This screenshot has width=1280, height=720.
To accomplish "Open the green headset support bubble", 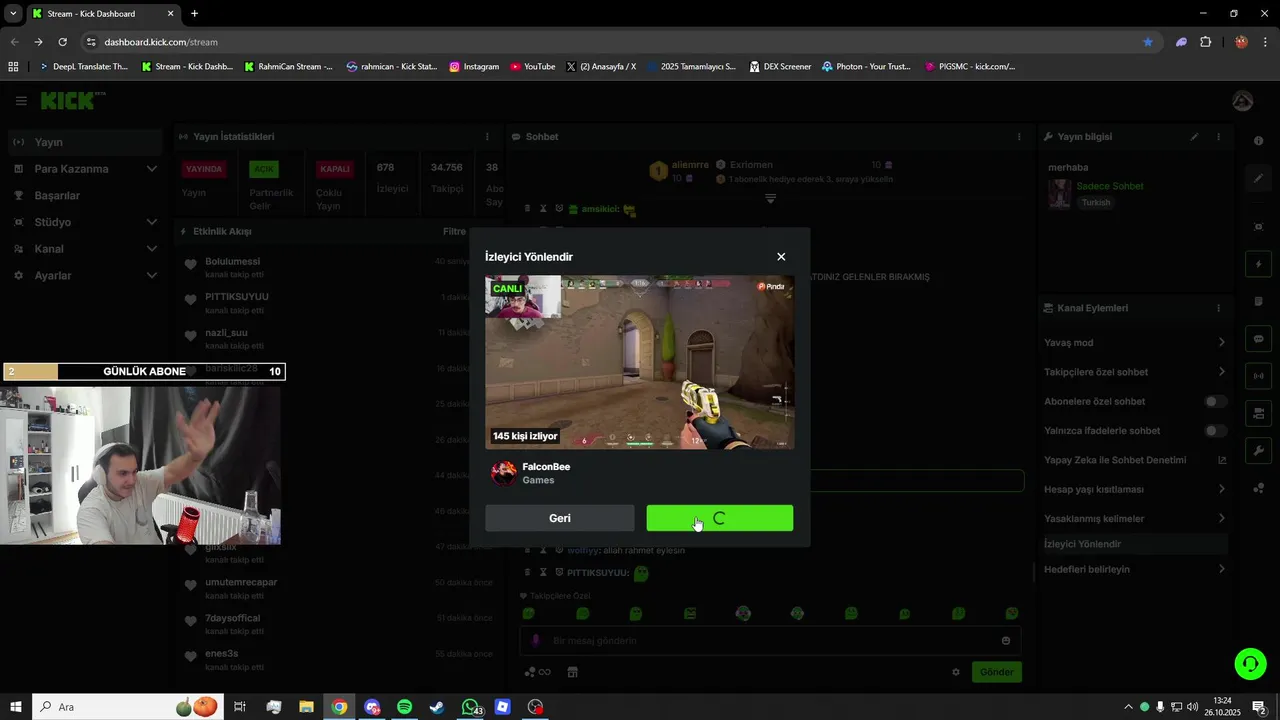I will 1249,663.
